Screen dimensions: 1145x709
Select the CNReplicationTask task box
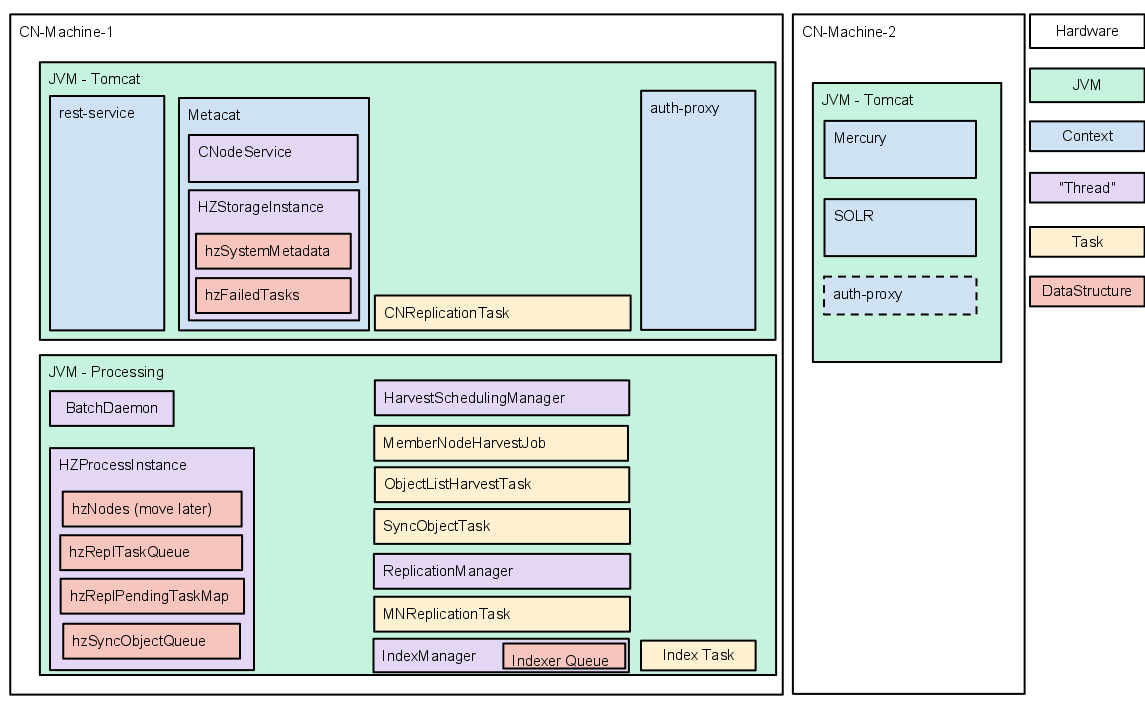click(x=502, y=312)
